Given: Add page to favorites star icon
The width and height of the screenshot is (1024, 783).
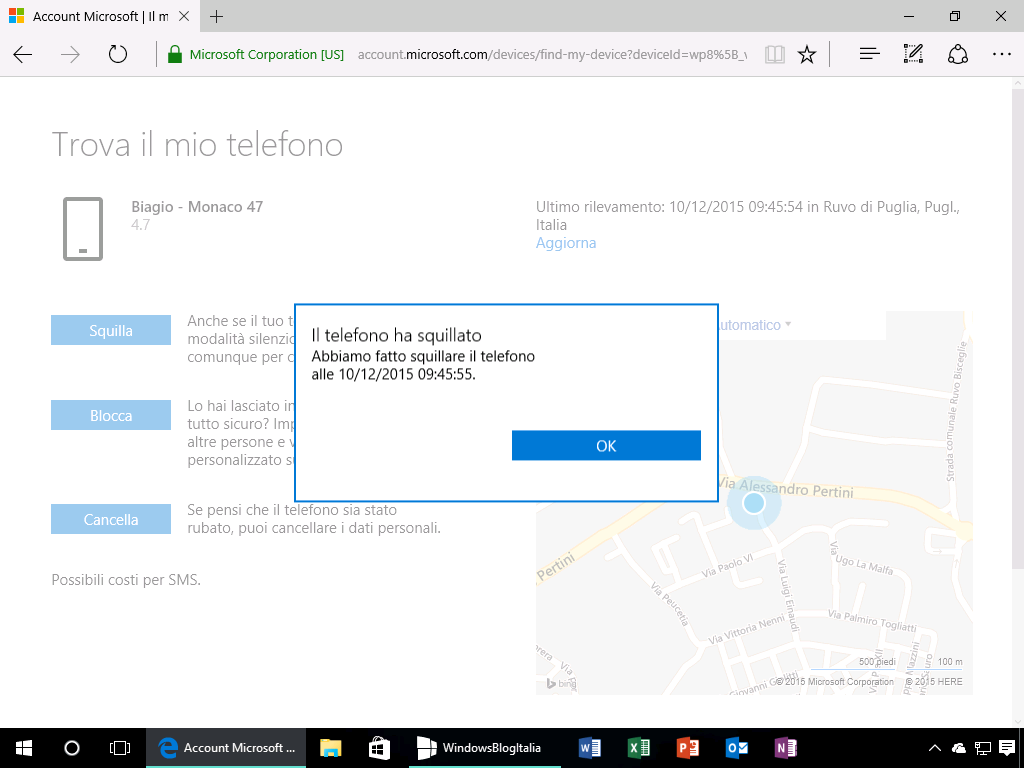Looking at the screenshot, I should point(807,54).
